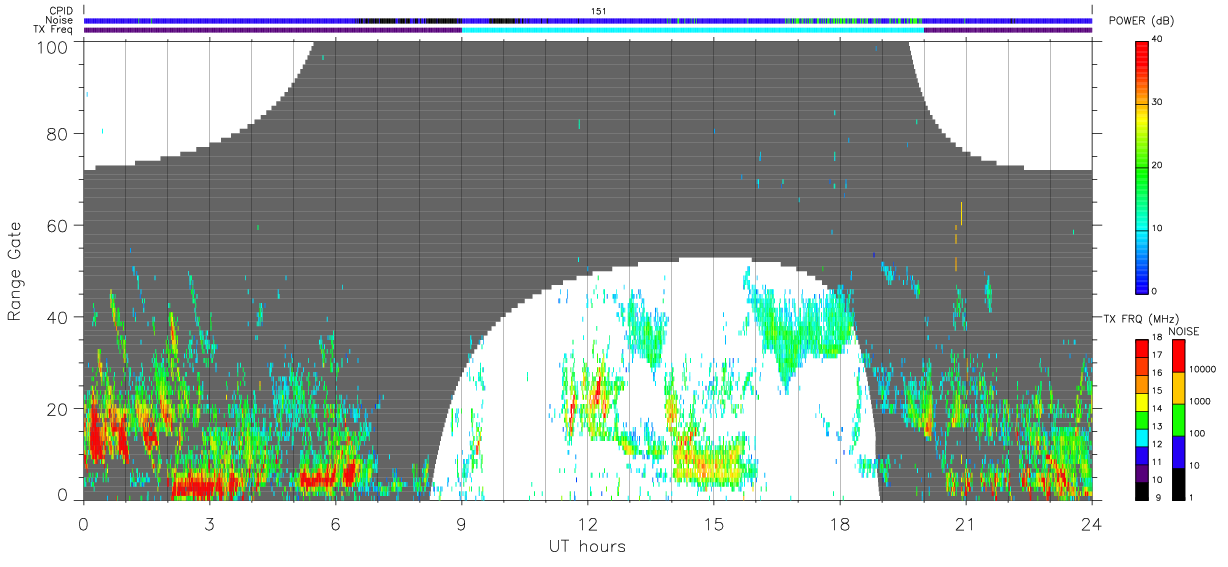The height and width of the screenshot is (567, 1228).
Task: Click the 18 tick on UT hours axis
Action: [839, 524]
